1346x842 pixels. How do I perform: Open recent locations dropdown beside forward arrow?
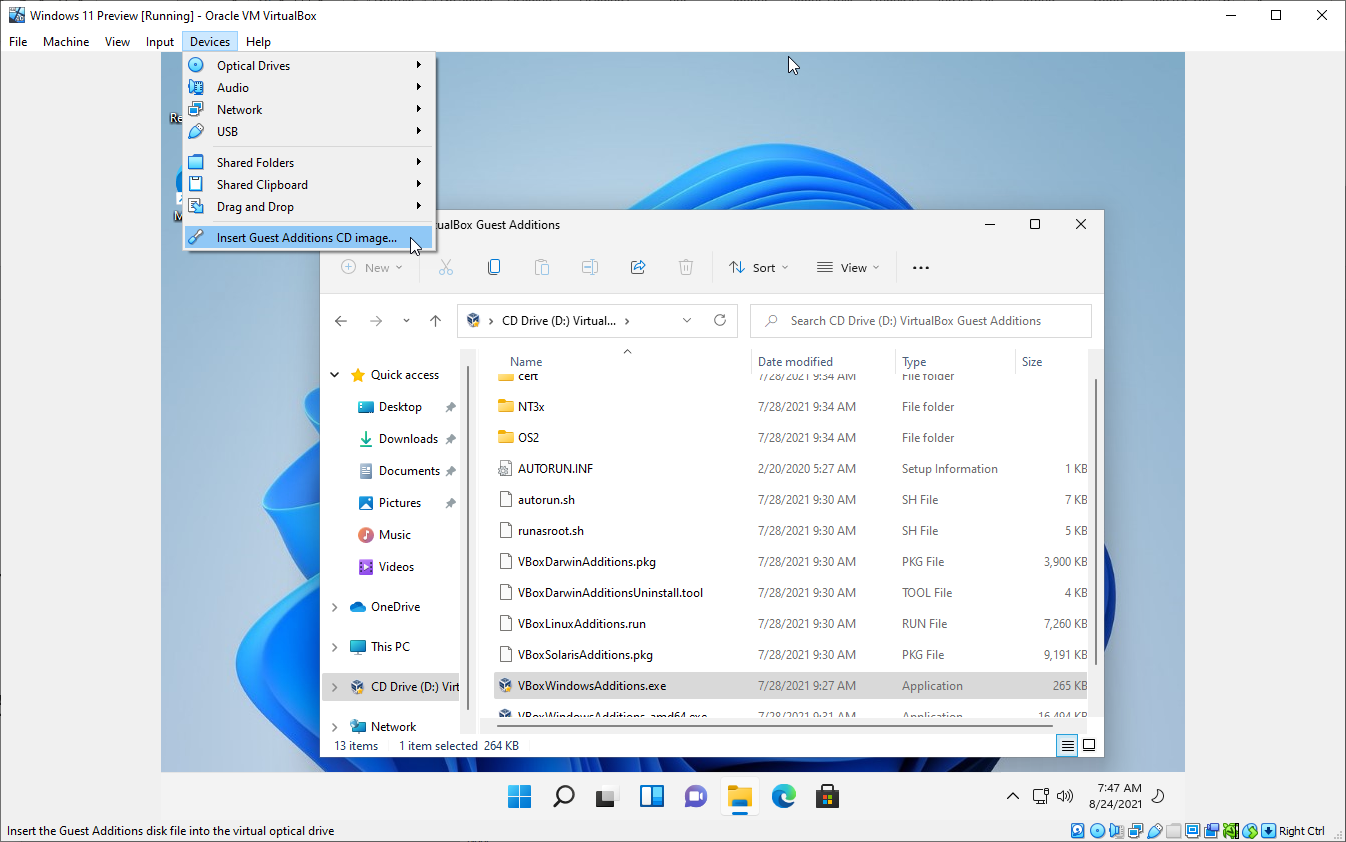click(x=406, y=321)
